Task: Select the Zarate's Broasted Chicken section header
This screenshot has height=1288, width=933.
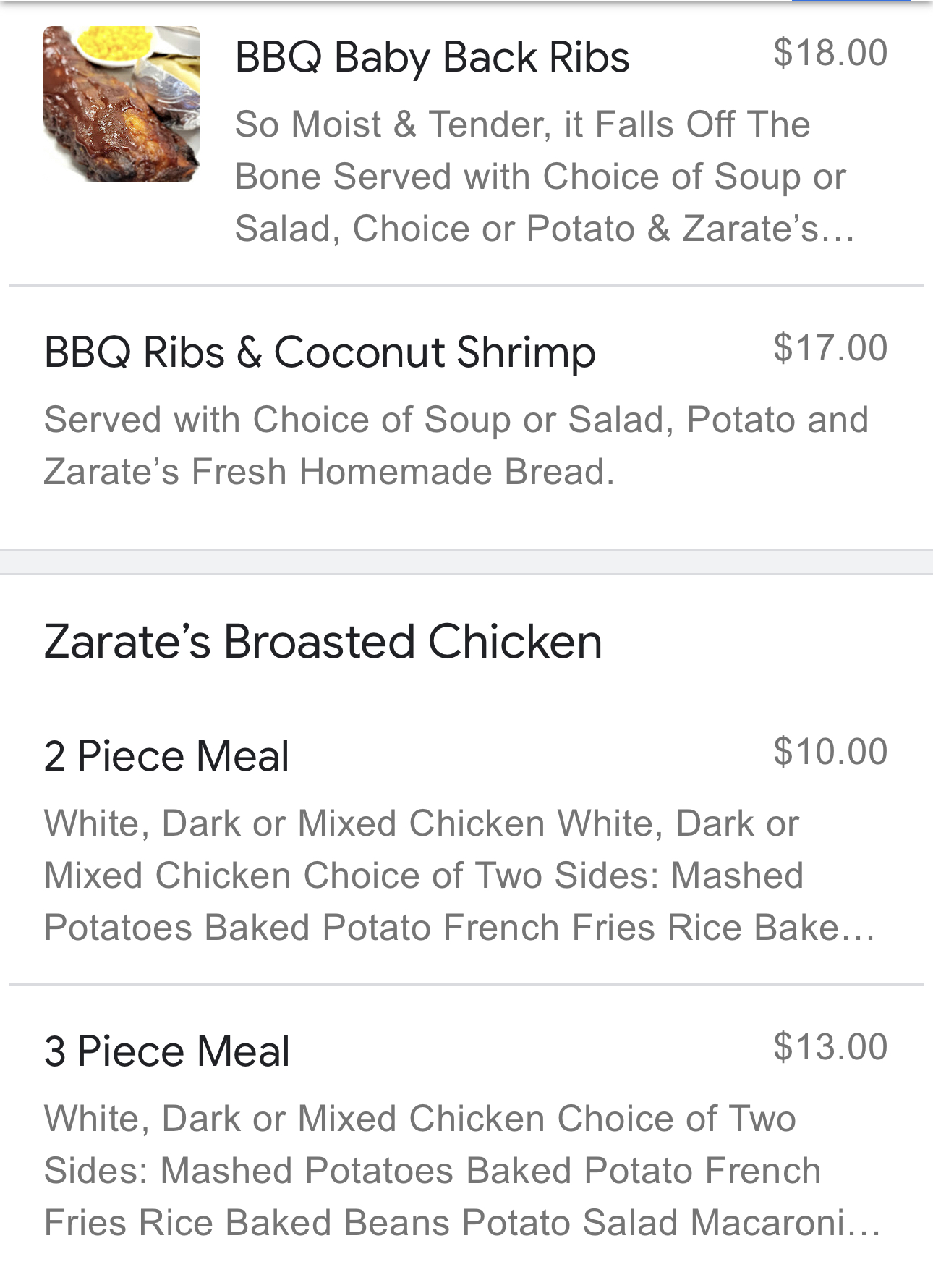Action: (x=323, y=642)
